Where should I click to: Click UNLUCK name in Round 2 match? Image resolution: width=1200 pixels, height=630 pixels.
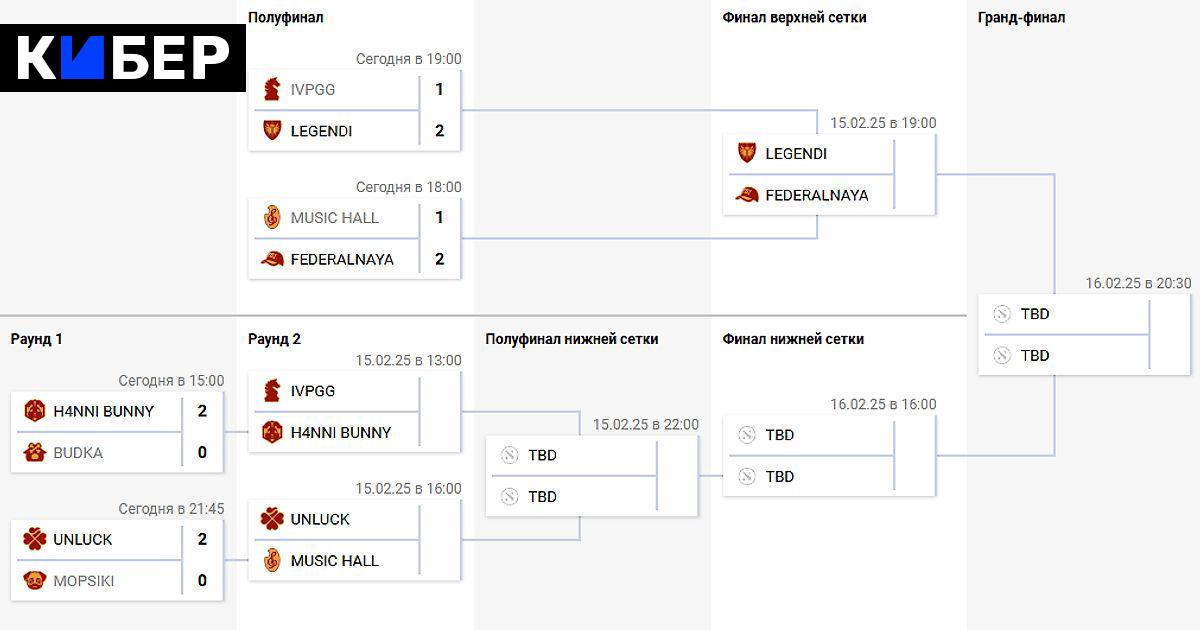[320, 520]
